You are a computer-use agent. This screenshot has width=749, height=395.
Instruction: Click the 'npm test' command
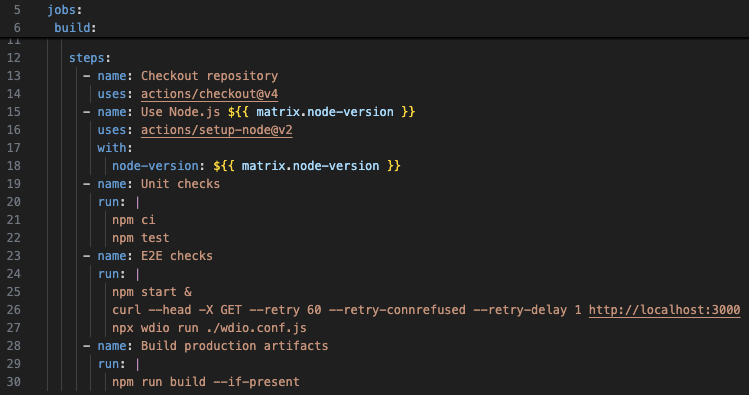(x=141, y=238)
